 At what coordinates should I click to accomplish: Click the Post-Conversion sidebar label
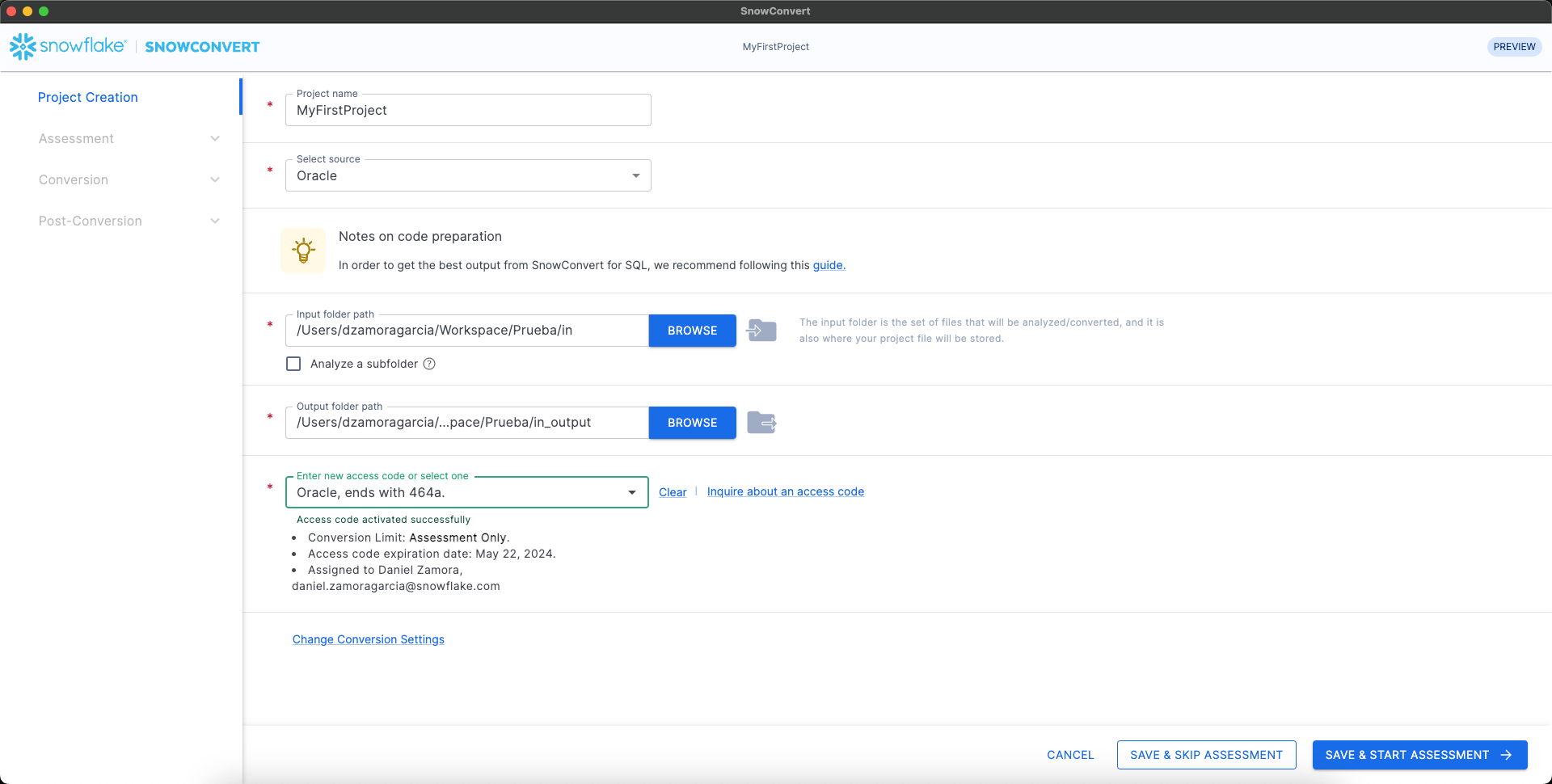coord(91,221)
